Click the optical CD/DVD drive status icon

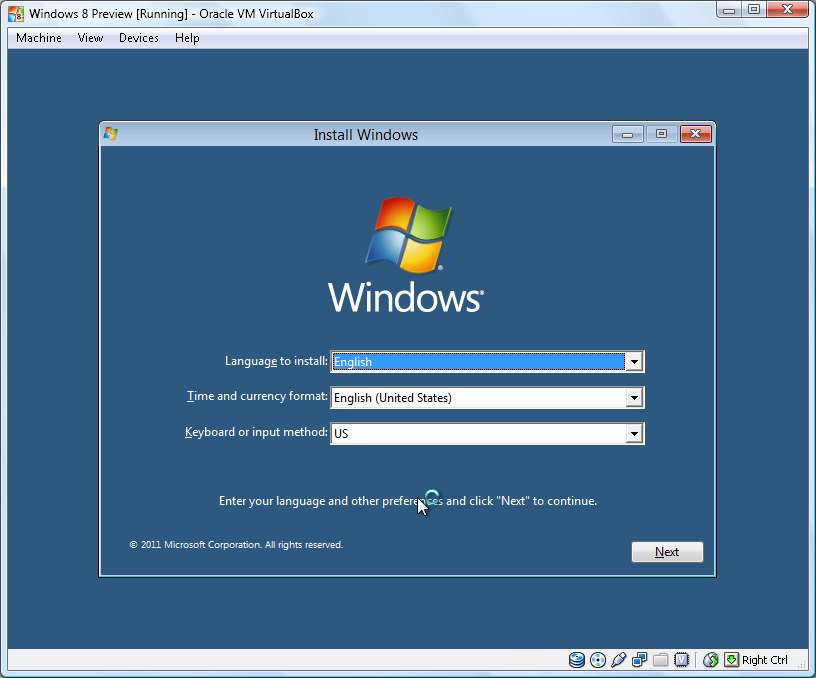598,660
